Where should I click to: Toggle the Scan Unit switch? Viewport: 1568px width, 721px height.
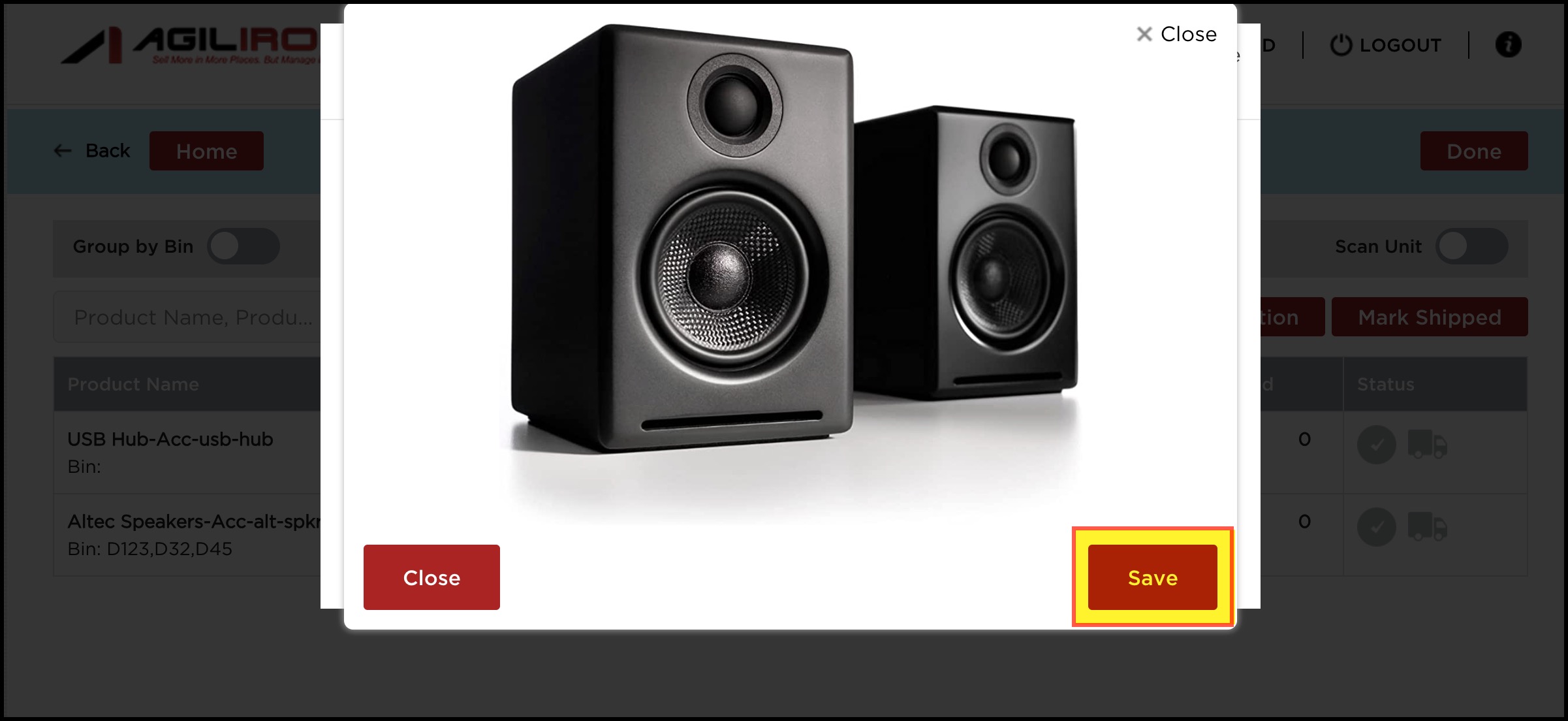pos(1471,246)
